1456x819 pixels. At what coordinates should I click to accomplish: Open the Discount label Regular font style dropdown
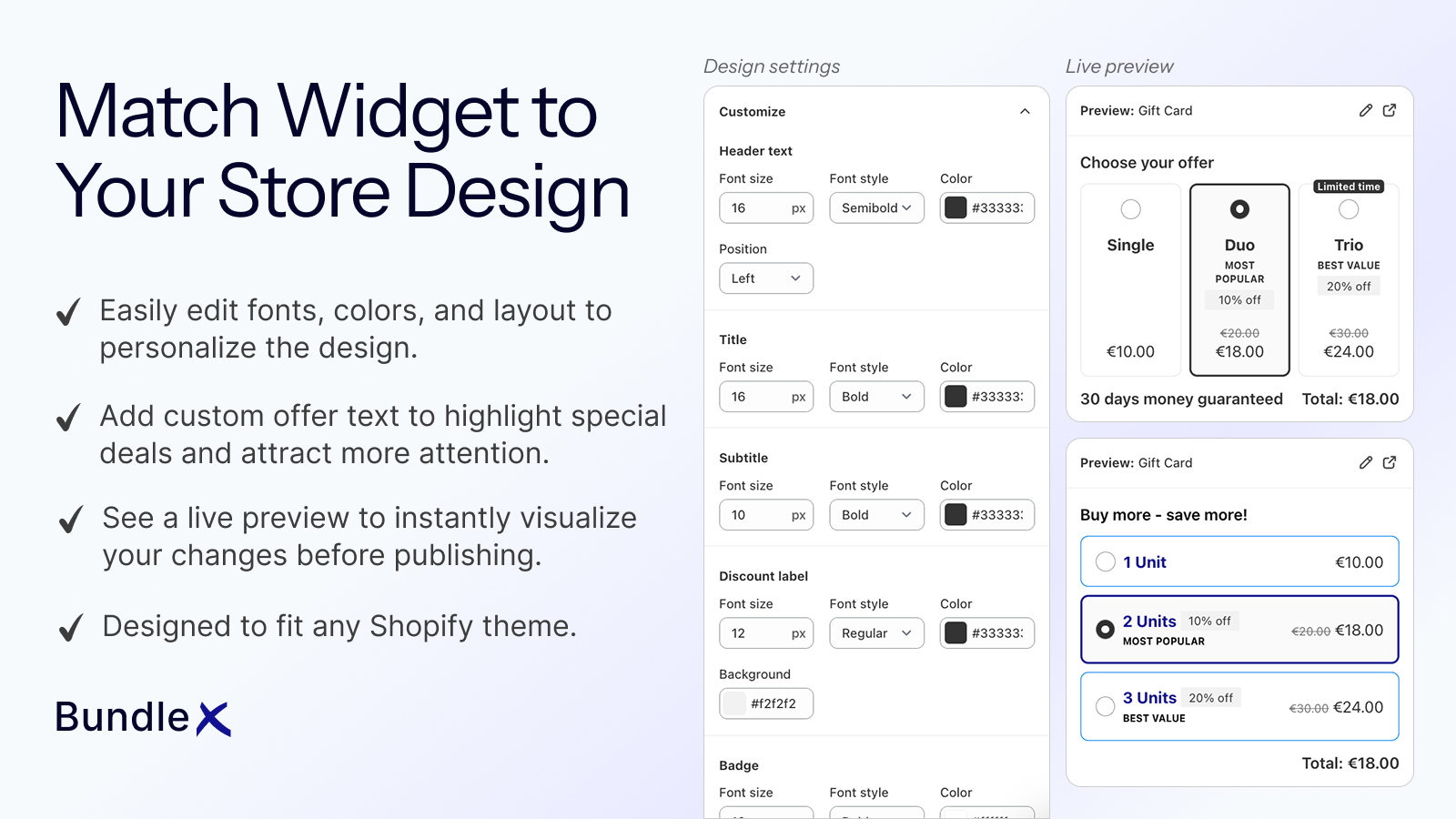click(x=875, y=632)
